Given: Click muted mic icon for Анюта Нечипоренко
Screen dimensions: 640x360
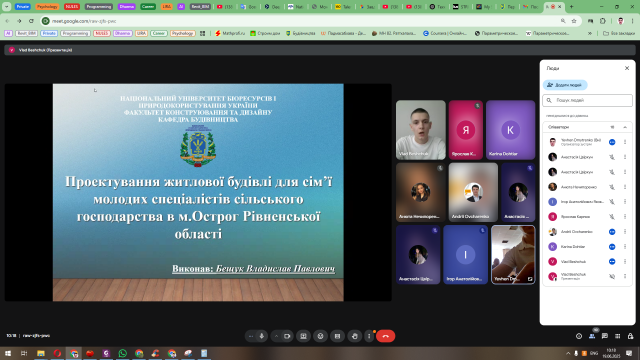Looking at the screenshot, I should (612, 187).
